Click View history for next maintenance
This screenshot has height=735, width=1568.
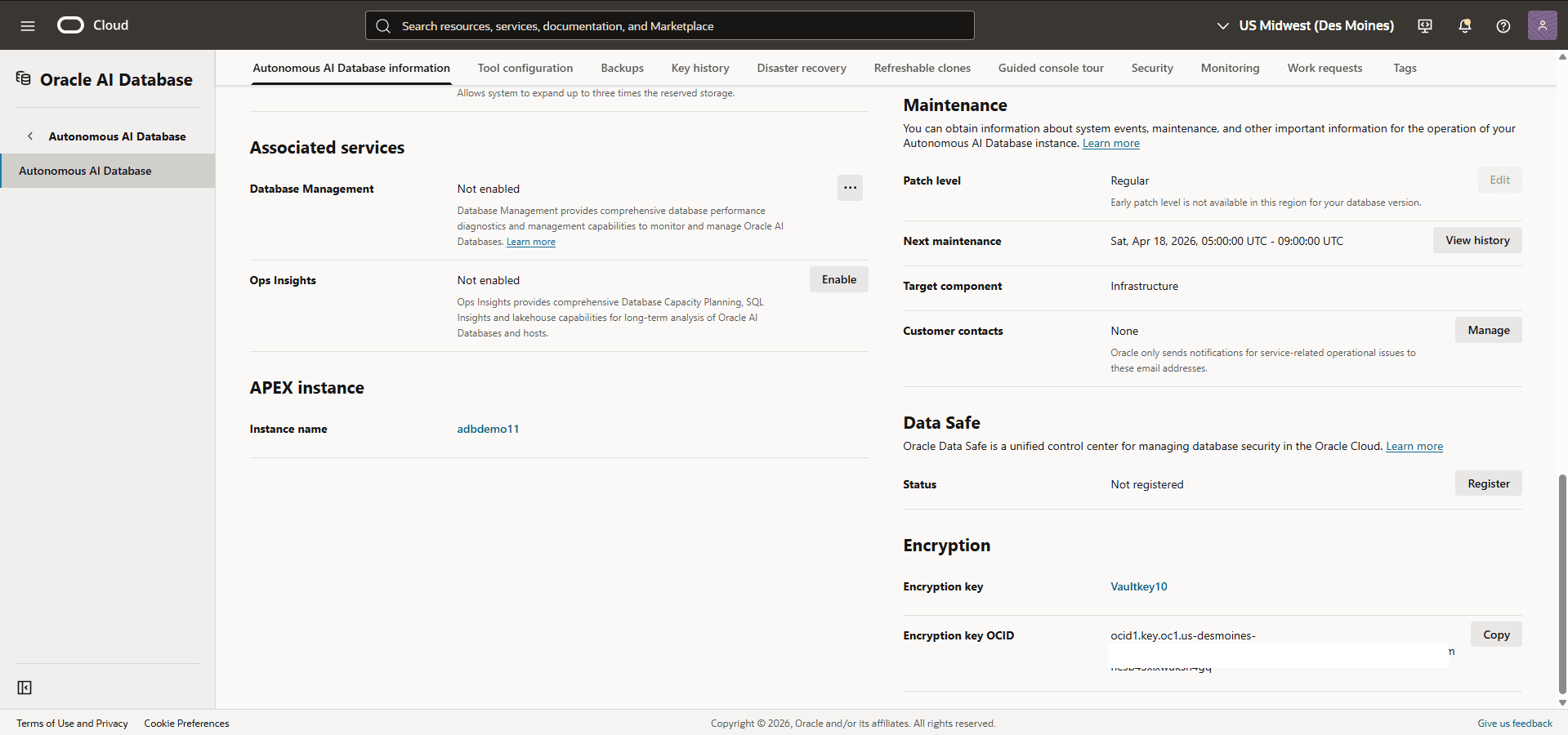point(1477,240)
